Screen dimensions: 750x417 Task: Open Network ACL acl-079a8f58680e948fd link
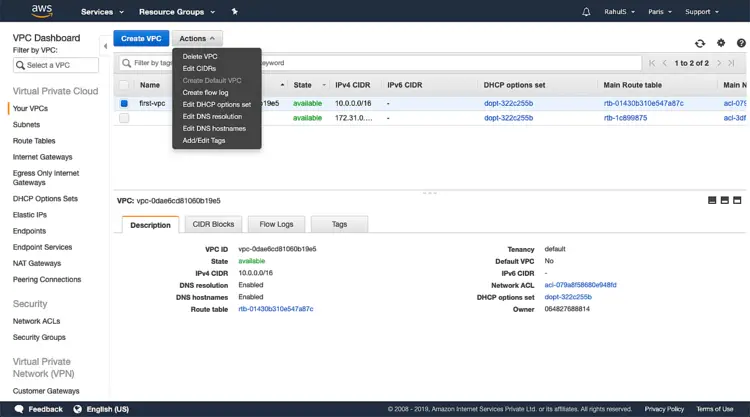click(580, 285)
